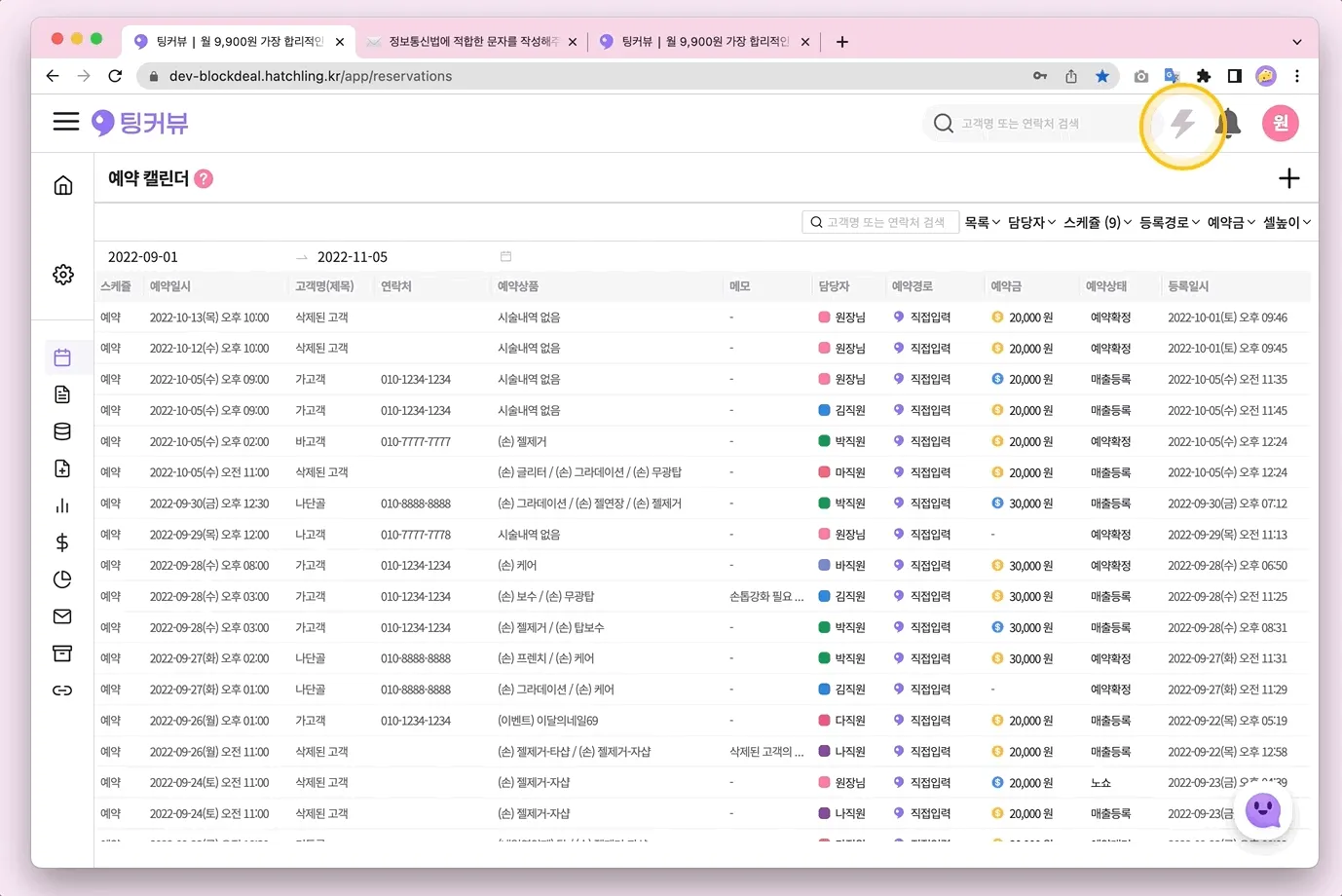The height and width of the screenshot is (896, 1342).
Task: Open the mail envelope icon in sidebar
Action: (62, 616)
